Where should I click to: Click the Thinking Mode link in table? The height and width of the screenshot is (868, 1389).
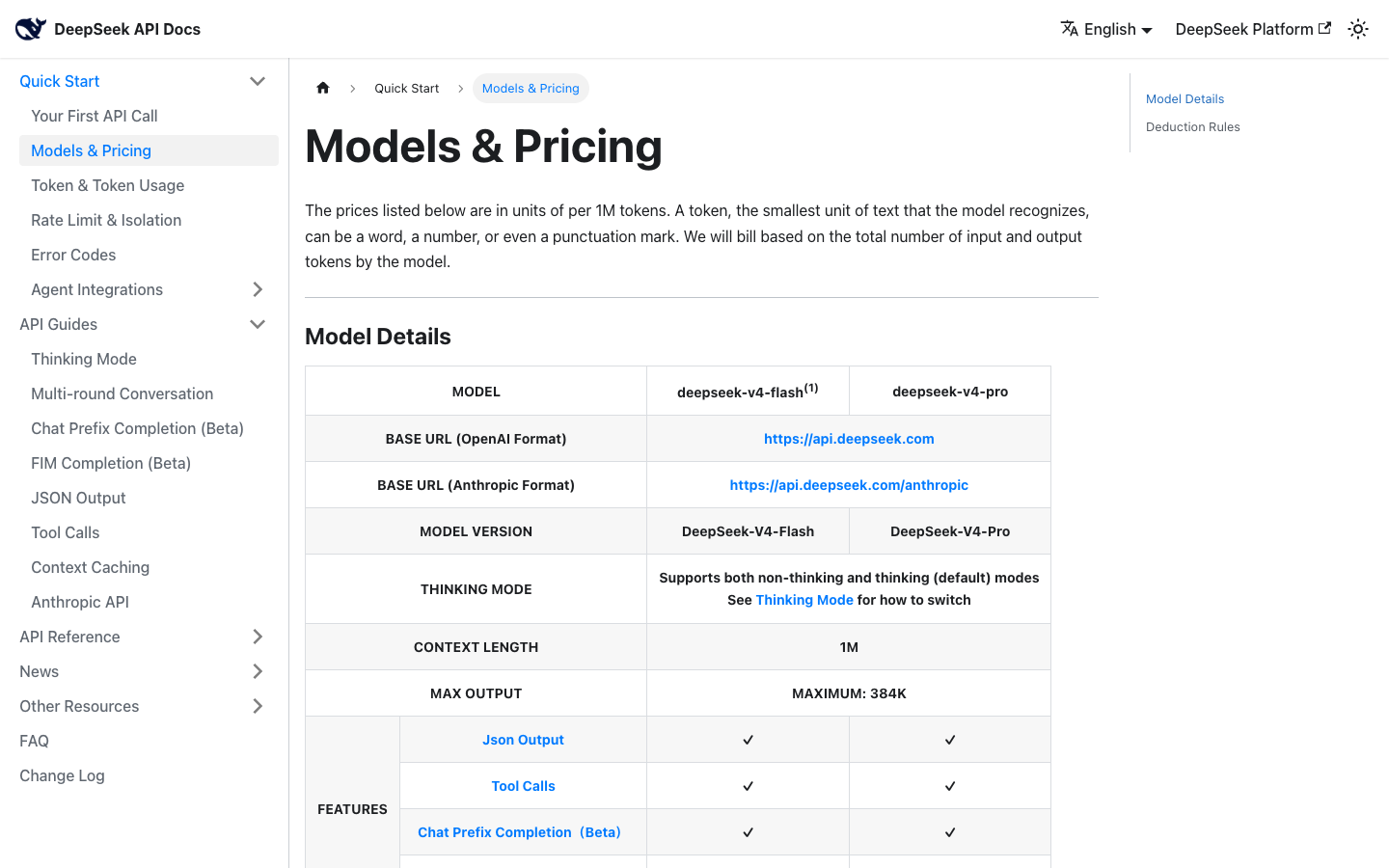point(804,600)
